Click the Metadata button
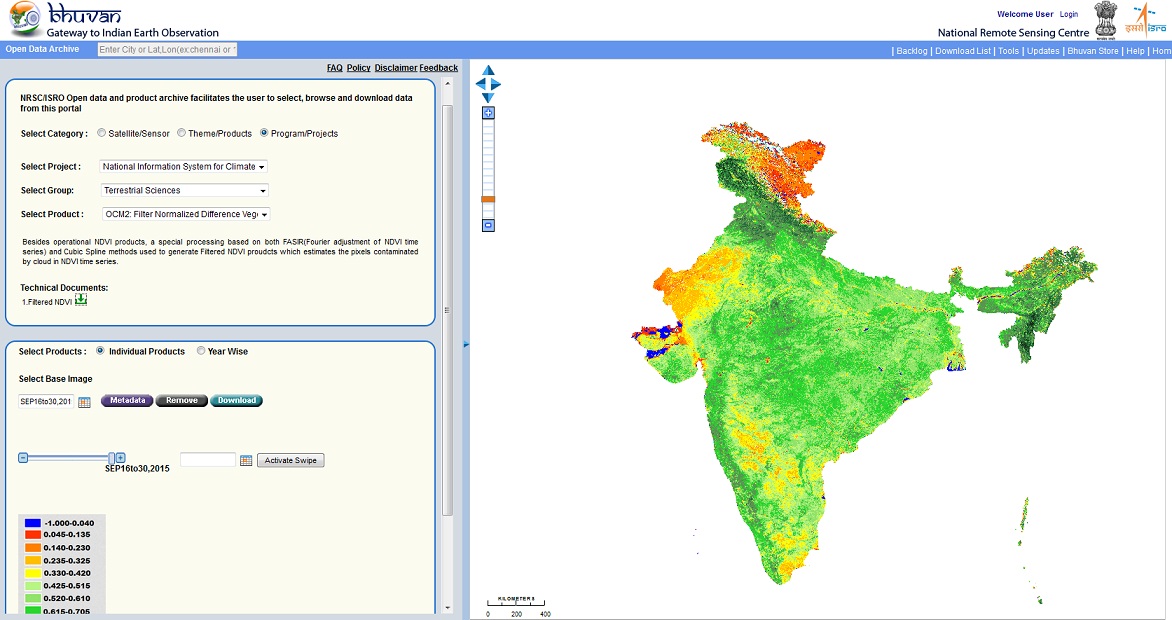 click(127, 401)
